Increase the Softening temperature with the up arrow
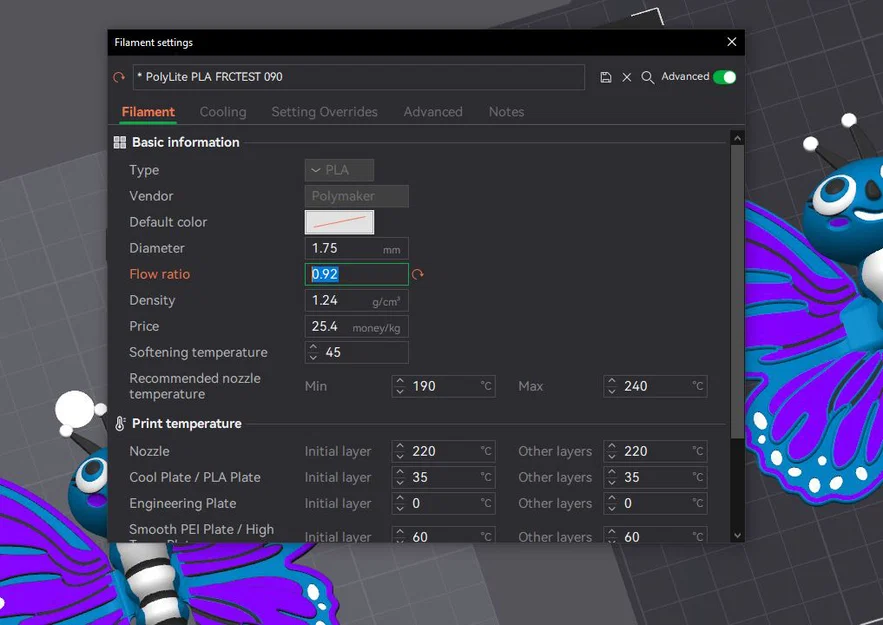 point(313,347)
